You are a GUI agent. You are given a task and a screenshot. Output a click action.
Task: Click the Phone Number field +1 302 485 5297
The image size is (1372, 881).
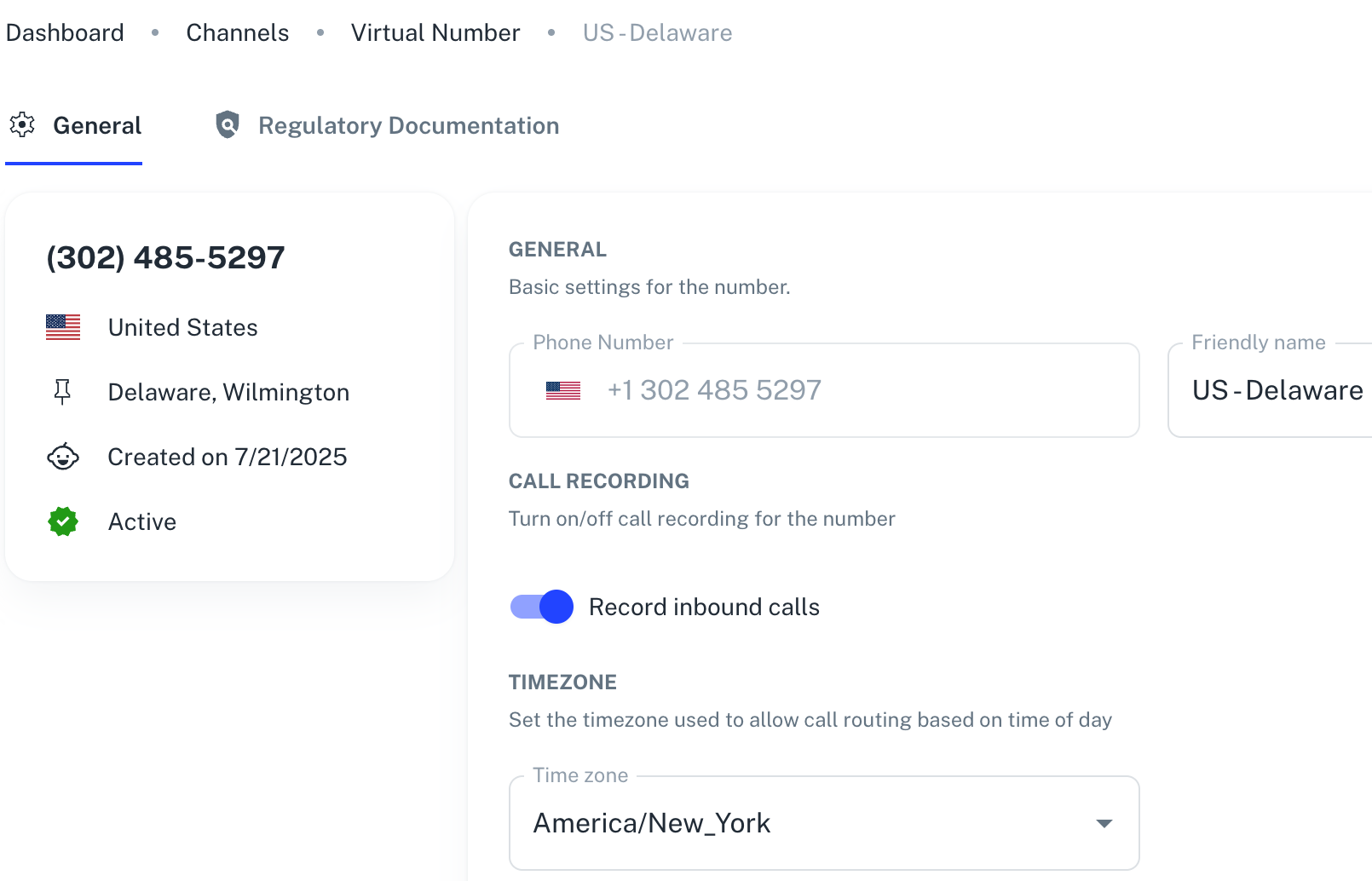point(824,390)
